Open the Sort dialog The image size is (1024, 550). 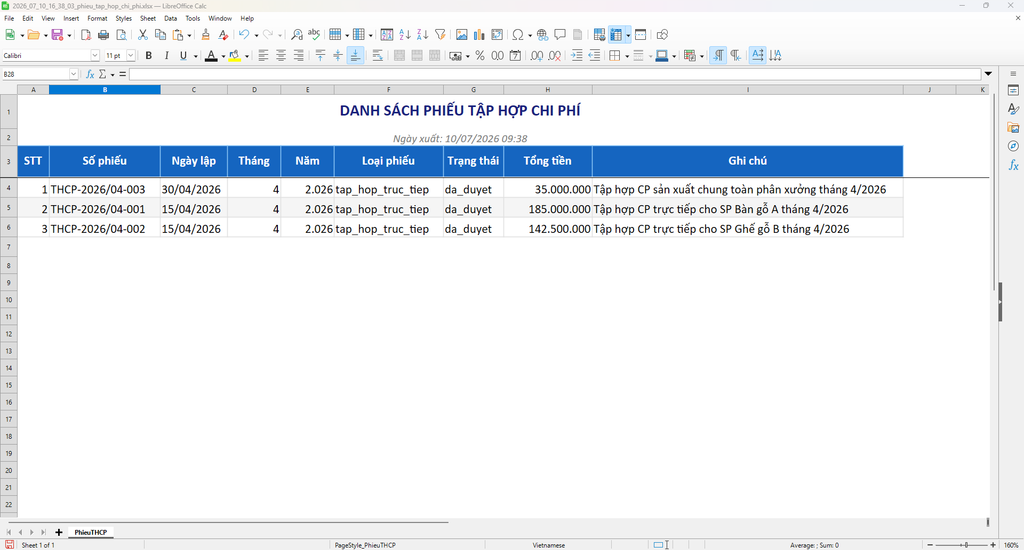click(x=387, y=35)
